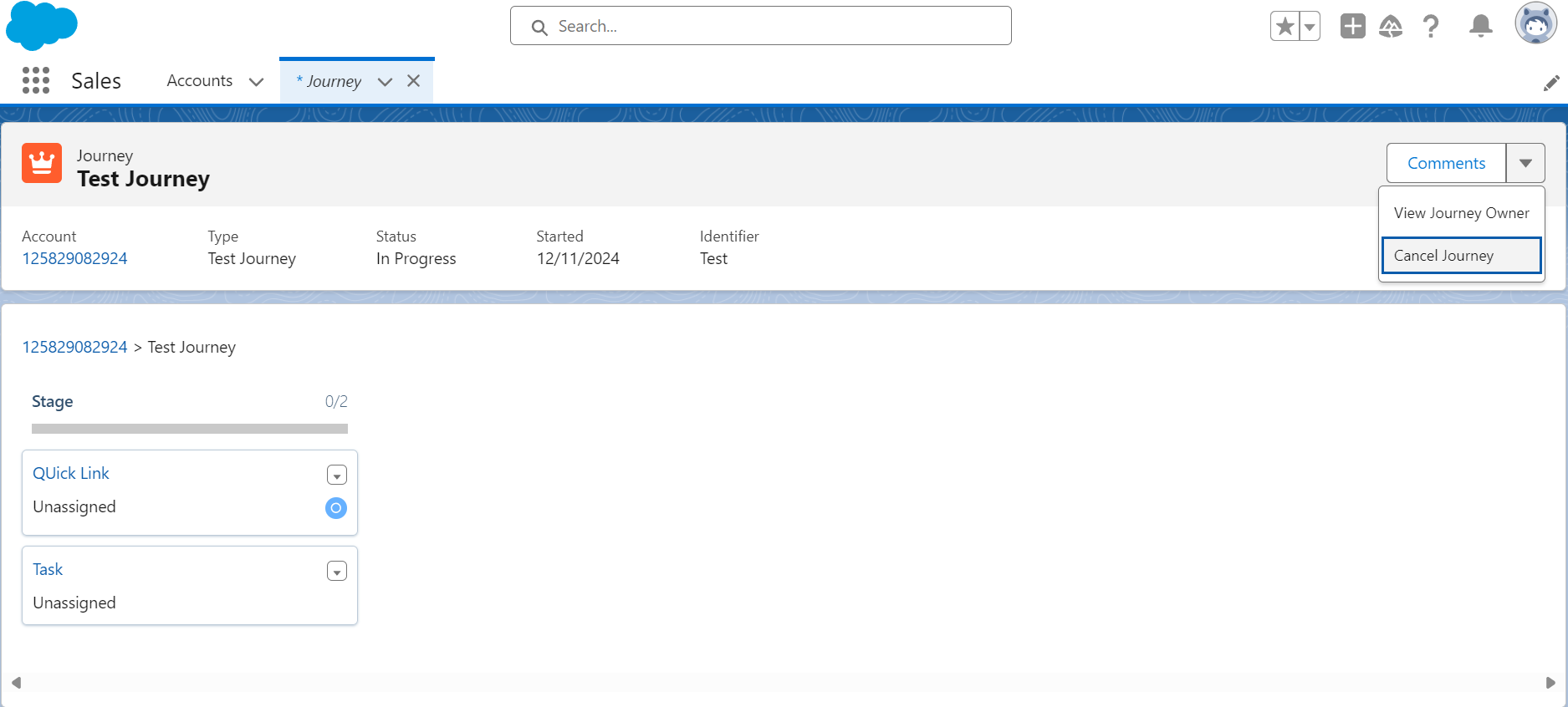1568x707 pixels.
Task: Click the Comments button
Action: [x=1446, y=163]
